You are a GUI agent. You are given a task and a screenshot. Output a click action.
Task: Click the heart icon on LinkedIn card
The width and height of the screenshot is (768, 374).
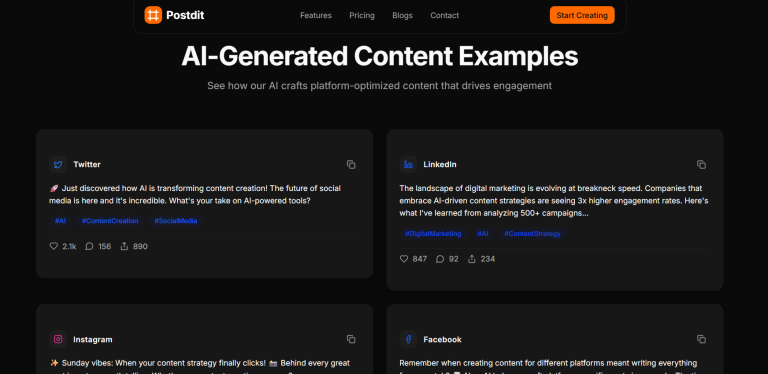coord(404,259)
